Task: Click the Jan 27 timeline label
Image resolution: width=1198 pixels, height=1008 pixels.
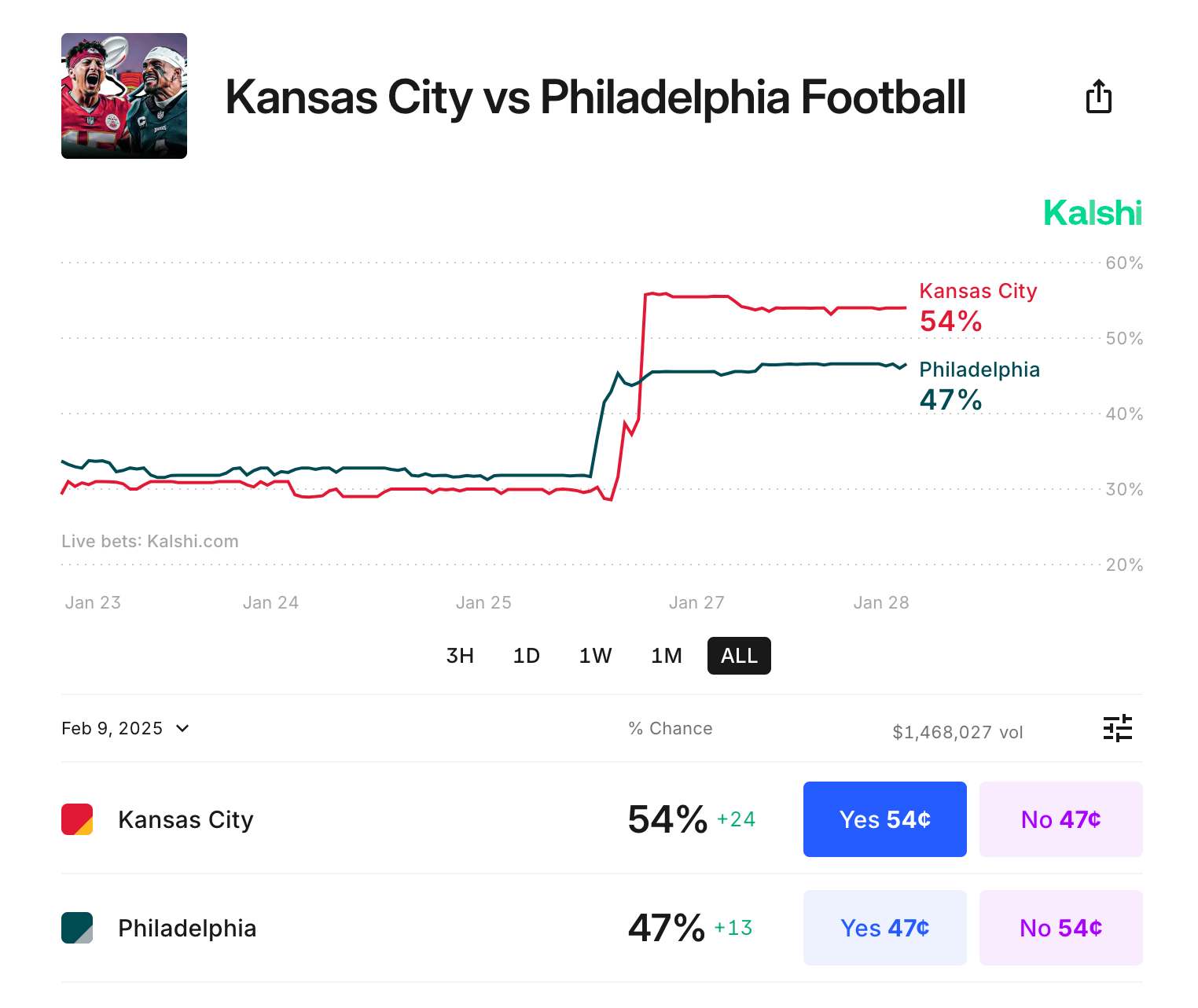Action: (x=696, y=602)
